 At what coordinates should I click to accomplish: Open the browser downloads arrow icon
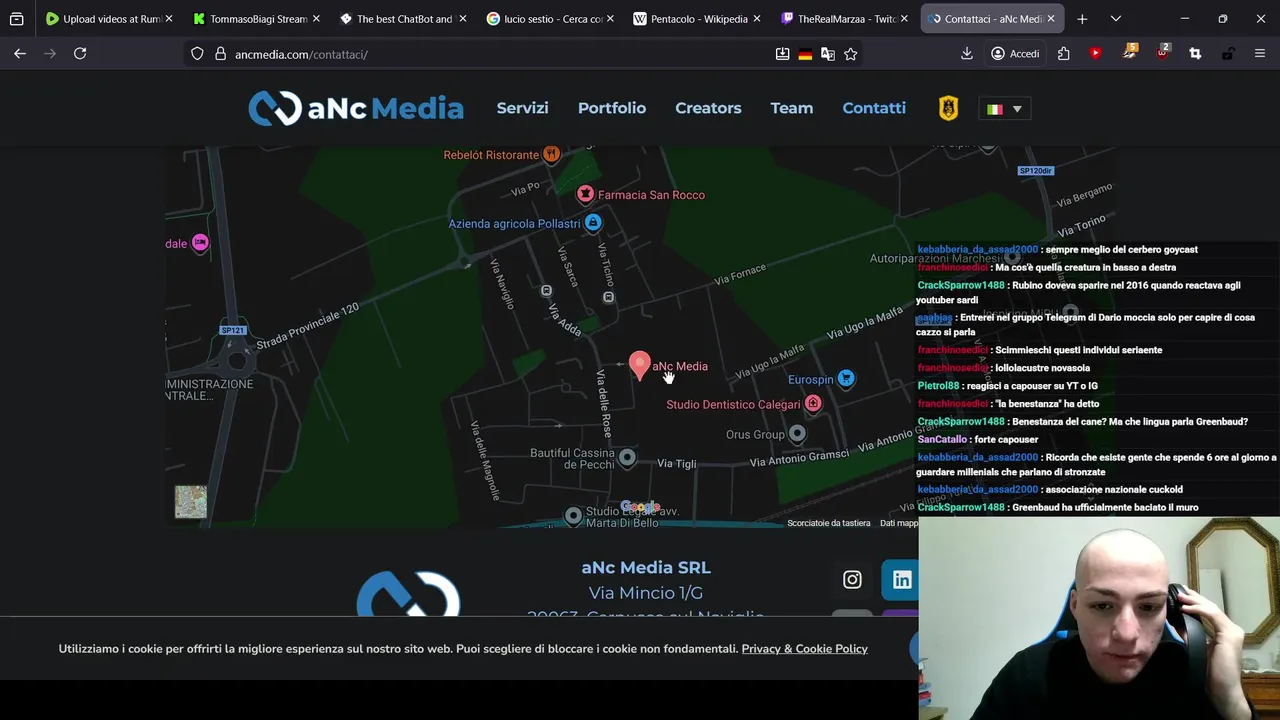967,54
